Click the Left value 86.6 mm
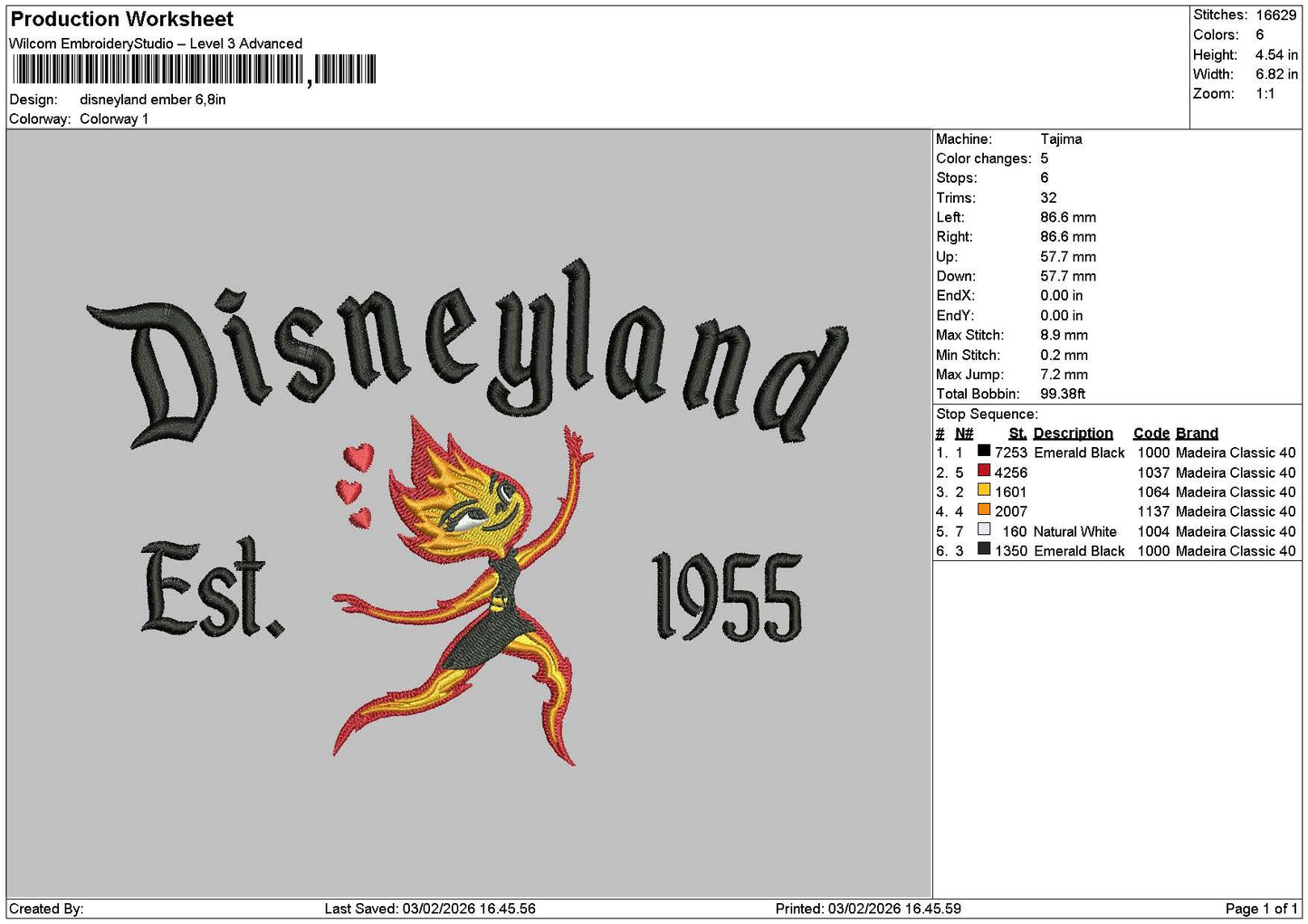 (x=1068, y=217)
